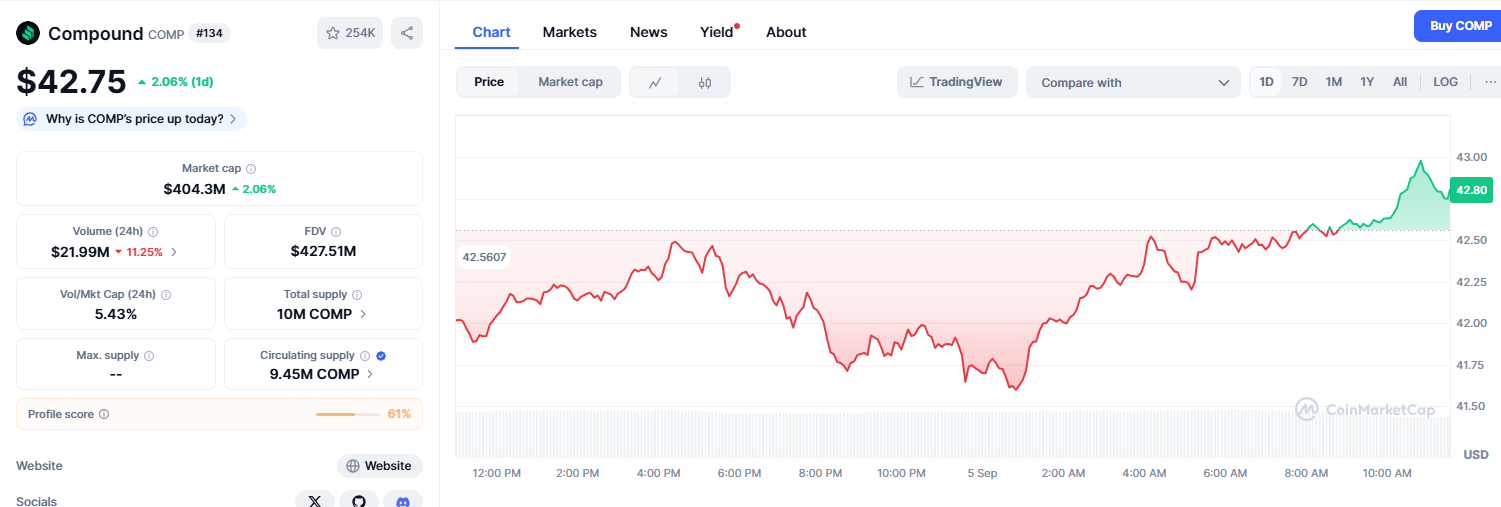Viewport: 1501px width, 507px height.
Task: Click the #134 rank badge
Action: (209, 33)
